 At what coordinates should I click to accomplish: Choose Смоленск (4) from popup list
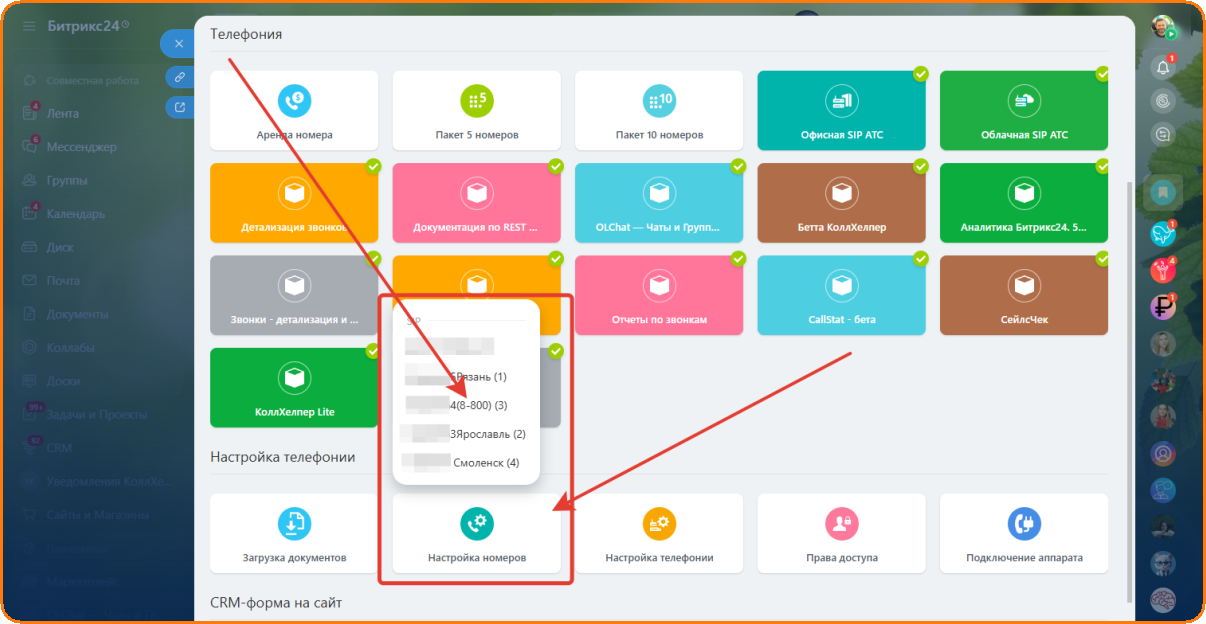point(485,463)
